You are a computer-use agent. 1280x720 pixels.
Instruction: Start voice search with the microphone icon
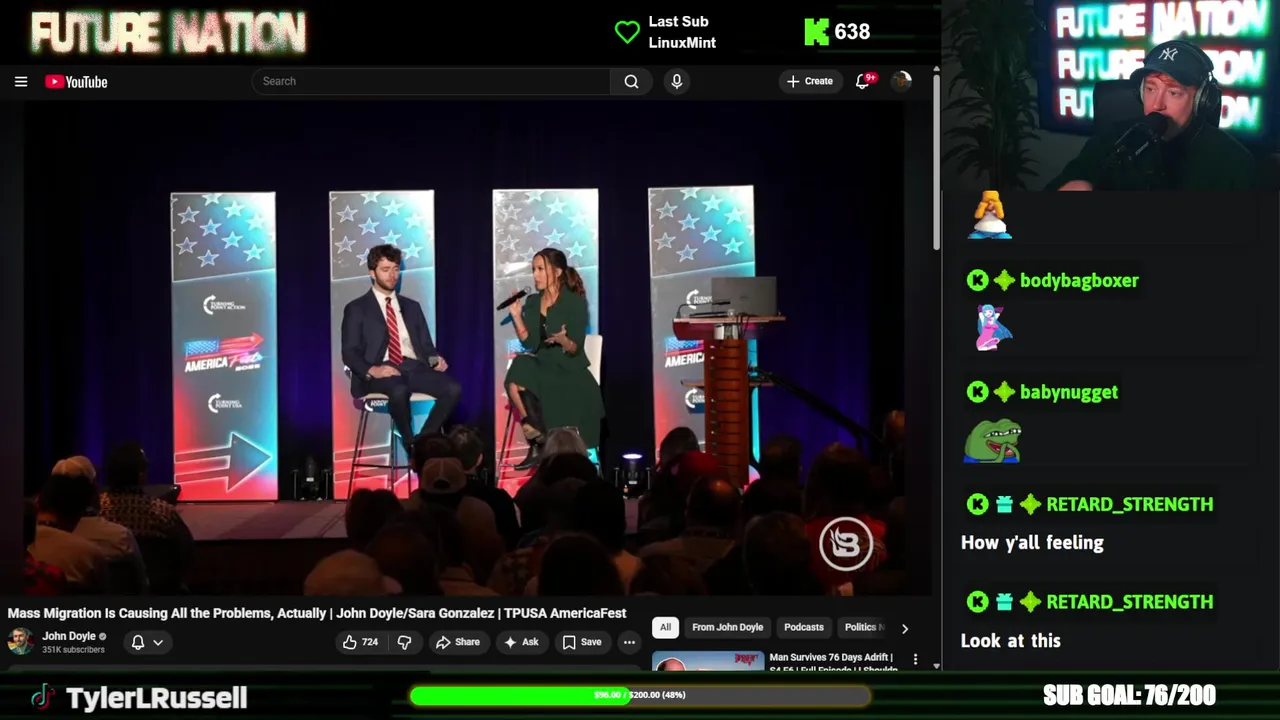pyautogui.click(x=677, y=81)
